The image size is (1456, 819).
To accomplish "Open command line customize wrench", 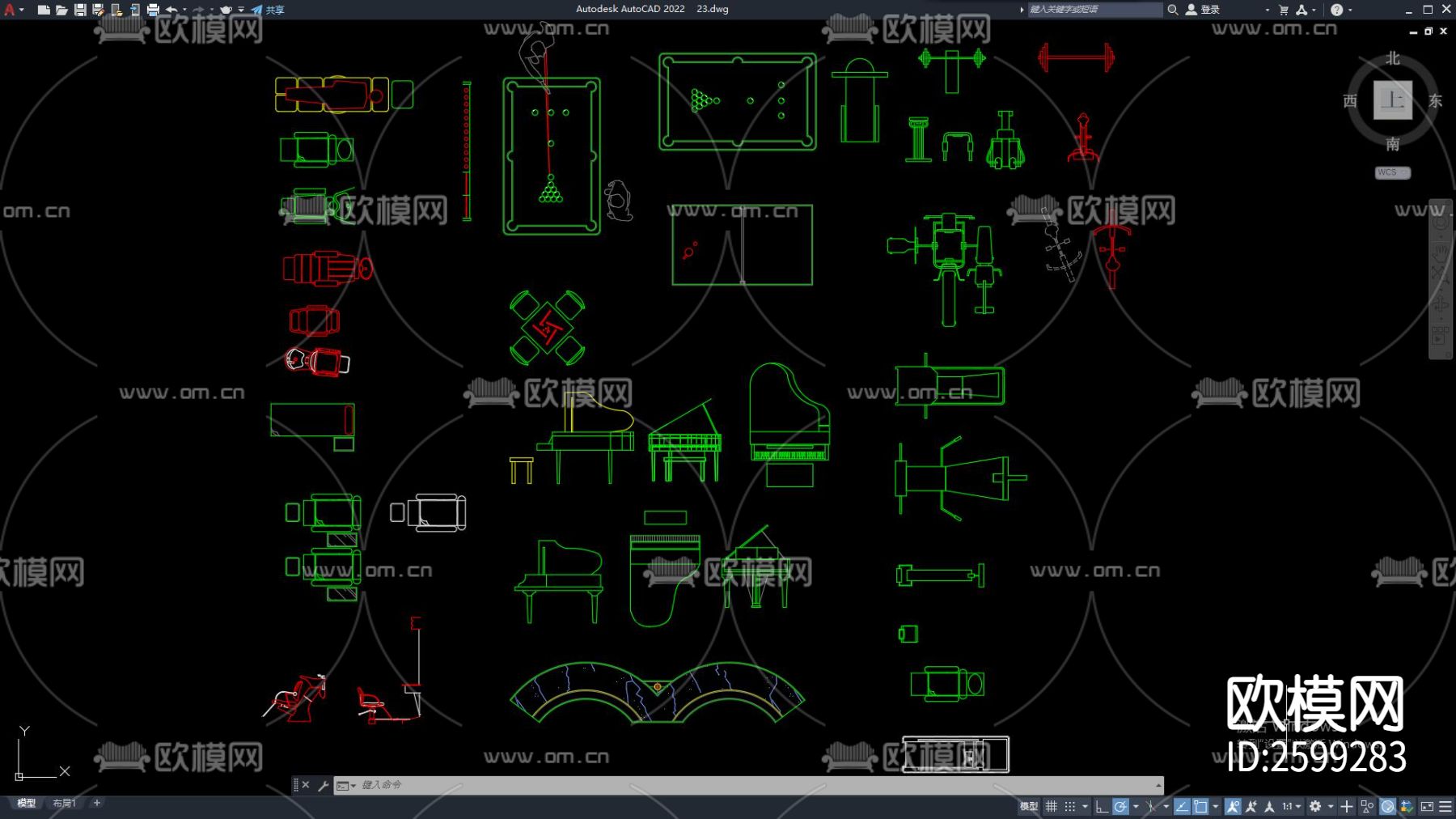I will point(323,785).
